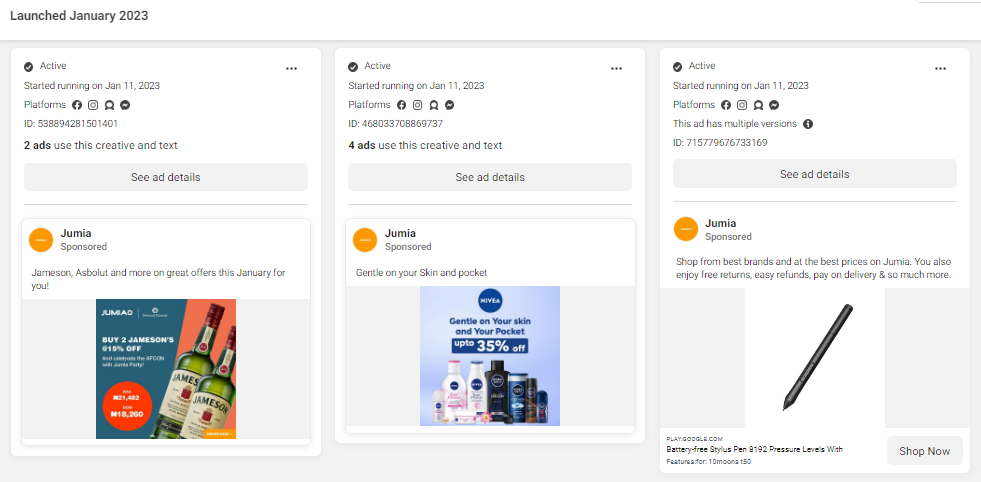Click 'Launched January 2023' heading
The image size is (981, 482).
pyautogui.click(x=79, y=16)
